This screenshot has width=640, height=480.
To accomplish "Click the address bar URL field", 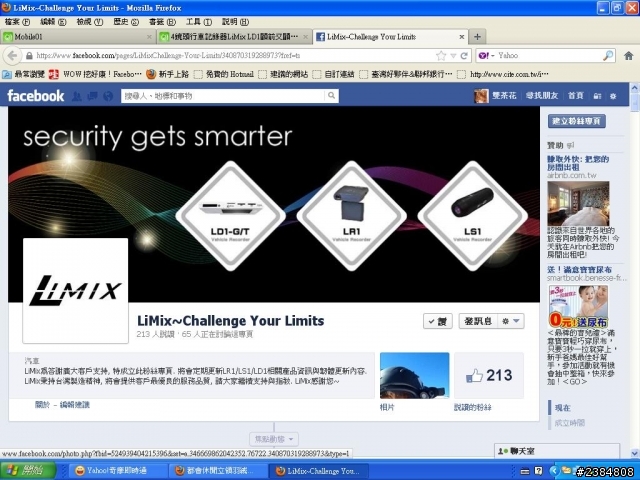I will pyautogui.click(x=233, y=56).
